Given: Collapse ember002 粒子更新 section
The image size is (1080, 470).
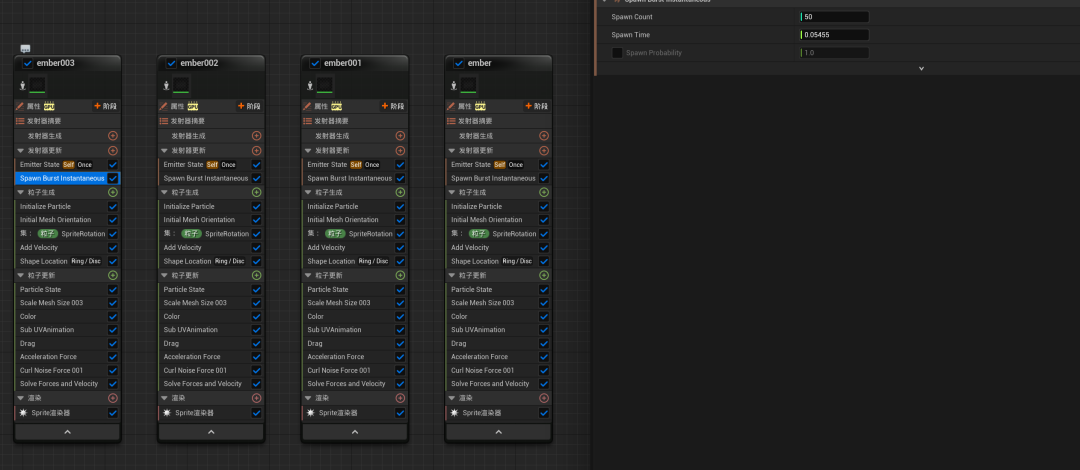Looking at the screenshot, I should tap(164, 275).
